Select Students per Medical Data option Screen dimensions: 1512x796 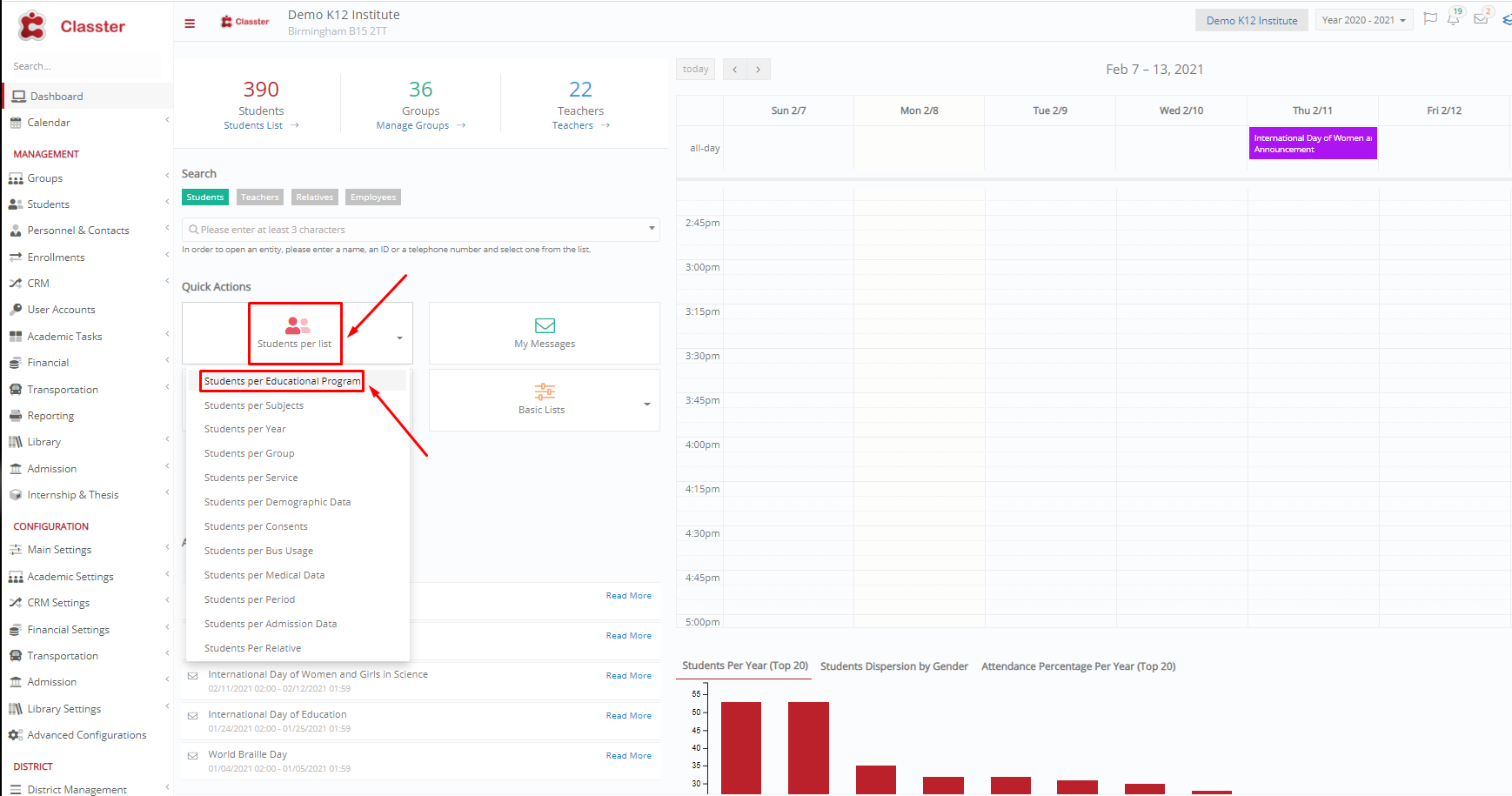pos(264,575)
